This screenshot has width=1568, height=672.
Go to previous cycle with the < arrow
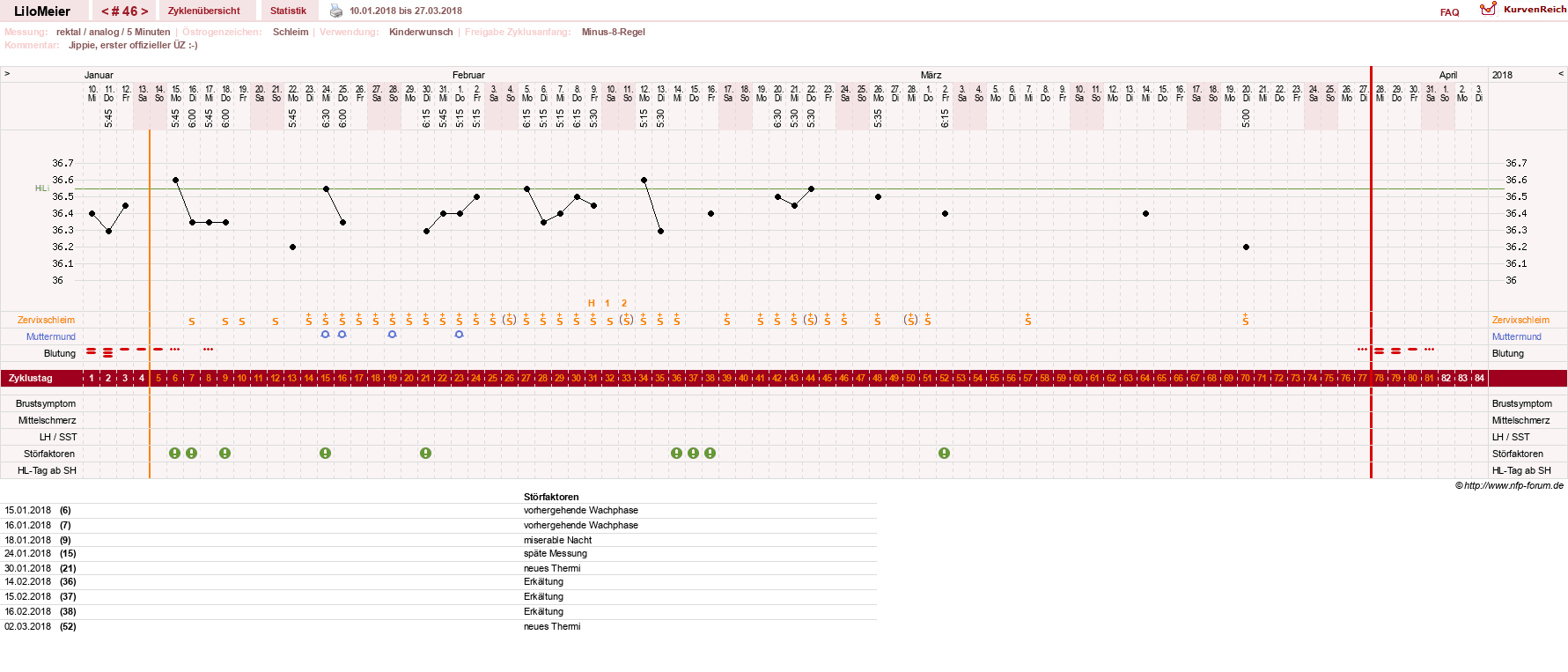[106, 11]
